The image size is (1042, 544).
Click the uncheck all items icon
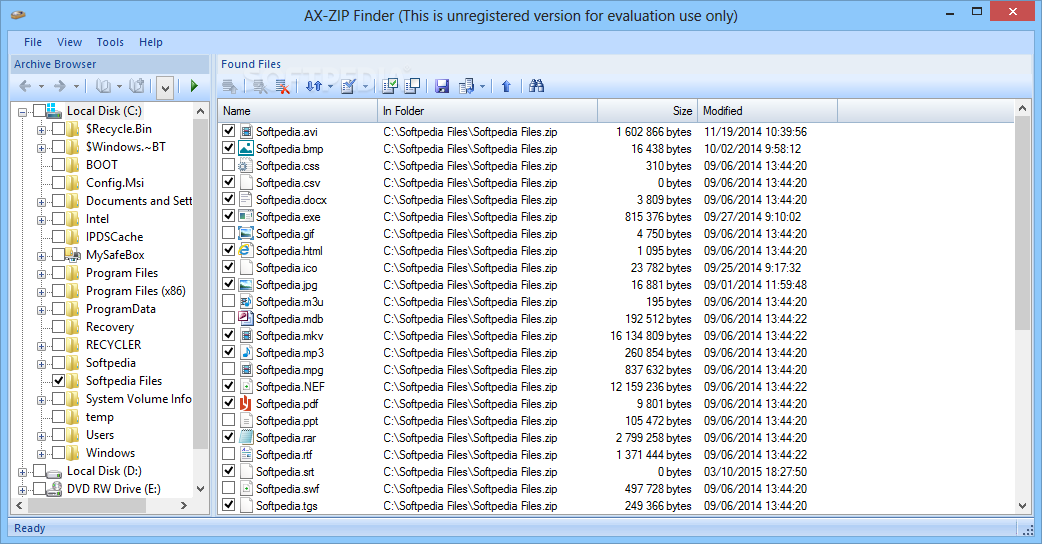point(412,86)
